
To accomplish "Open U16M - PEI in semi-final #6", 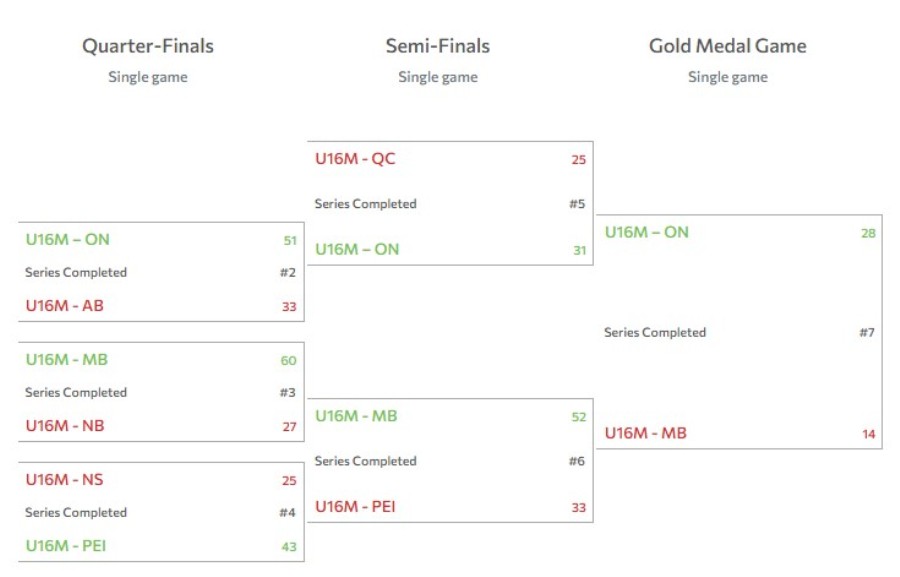I will (x=355, y=506).
